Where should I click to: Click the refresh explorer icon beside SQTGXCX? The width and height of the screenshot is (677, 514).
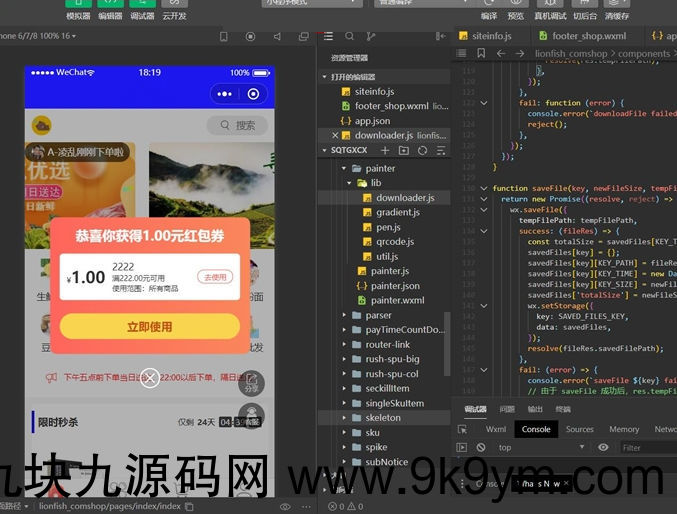click(422, 150)
